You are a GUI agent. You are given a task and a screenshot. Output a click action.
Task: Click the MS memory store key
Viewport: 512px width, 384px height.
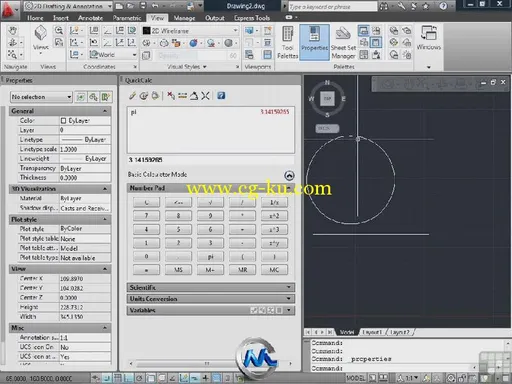point(178,270)
